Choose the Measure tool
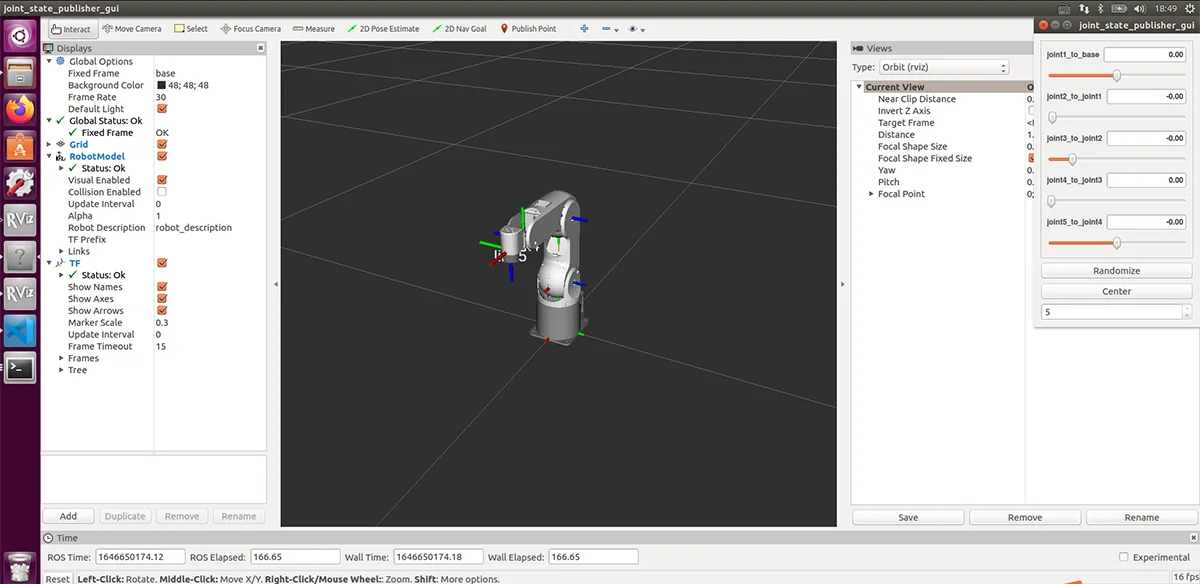The width and height of the screenshot is (1200, 584). pos(314,29)
